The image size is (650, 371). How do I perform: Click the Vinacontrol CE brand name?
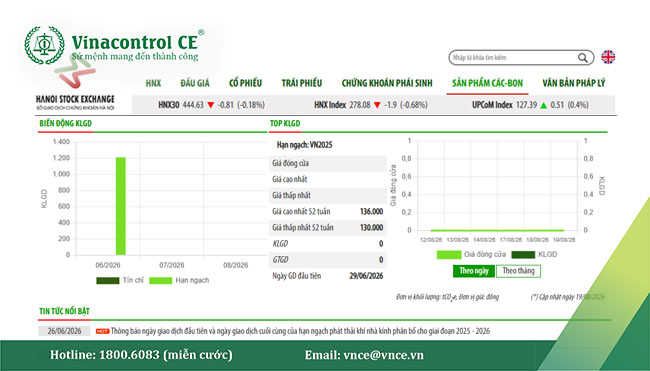[x=135, y=42]
